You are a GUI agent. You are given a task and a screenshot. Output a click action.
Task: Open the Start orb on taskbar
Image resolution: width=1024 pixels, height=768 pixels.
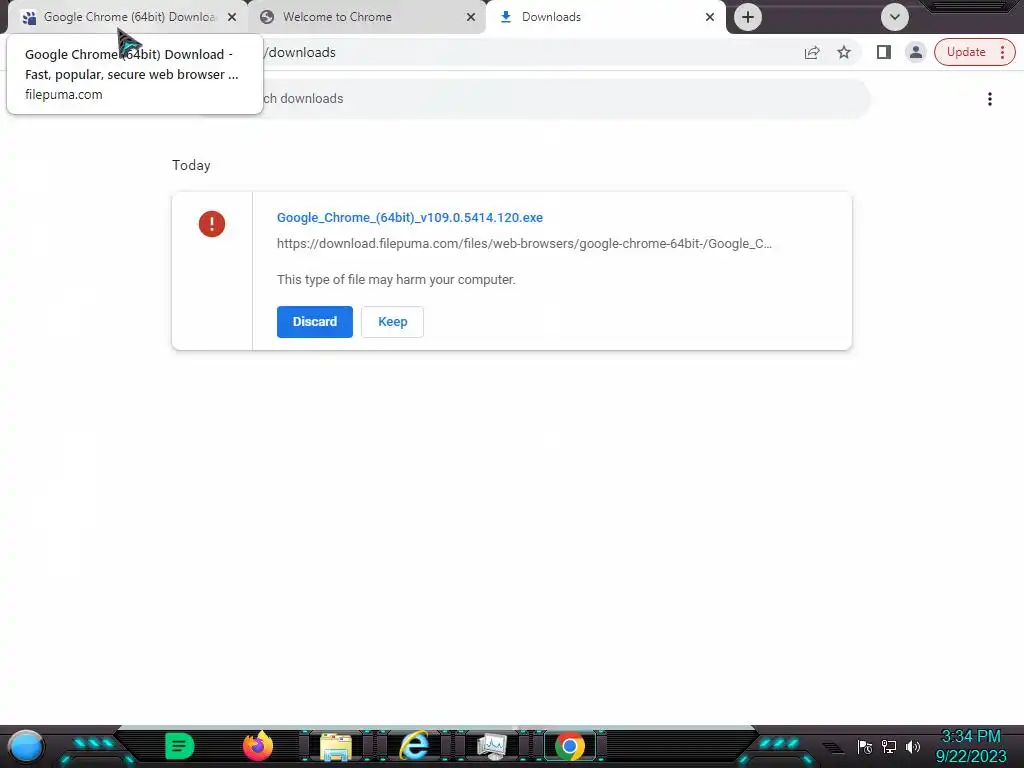tap(26, 746)
